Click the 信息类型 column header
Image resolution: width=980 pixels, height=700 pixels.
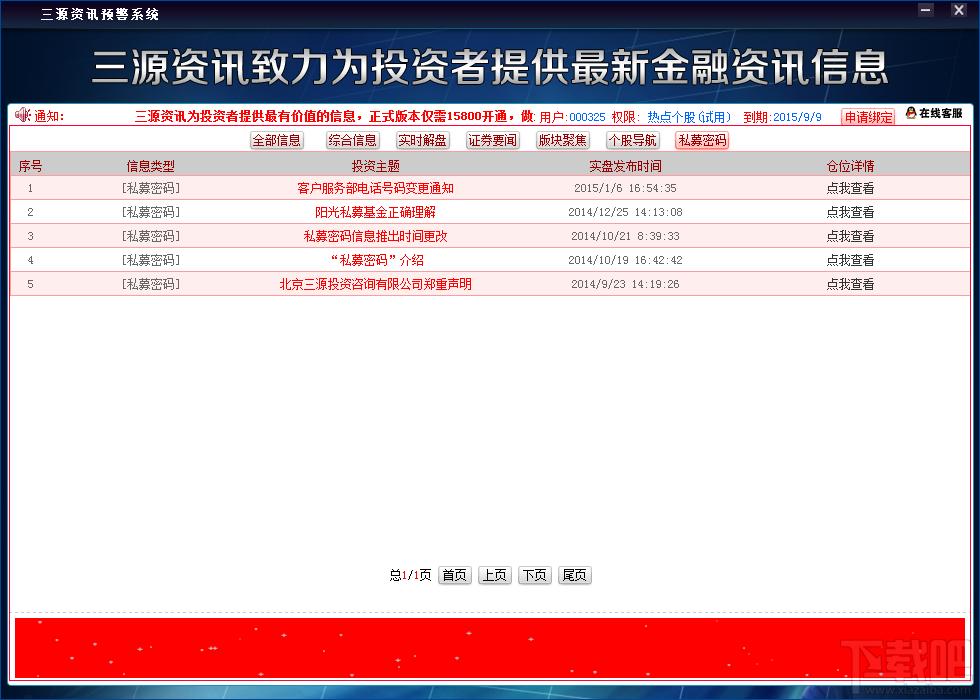pos(151,166)
